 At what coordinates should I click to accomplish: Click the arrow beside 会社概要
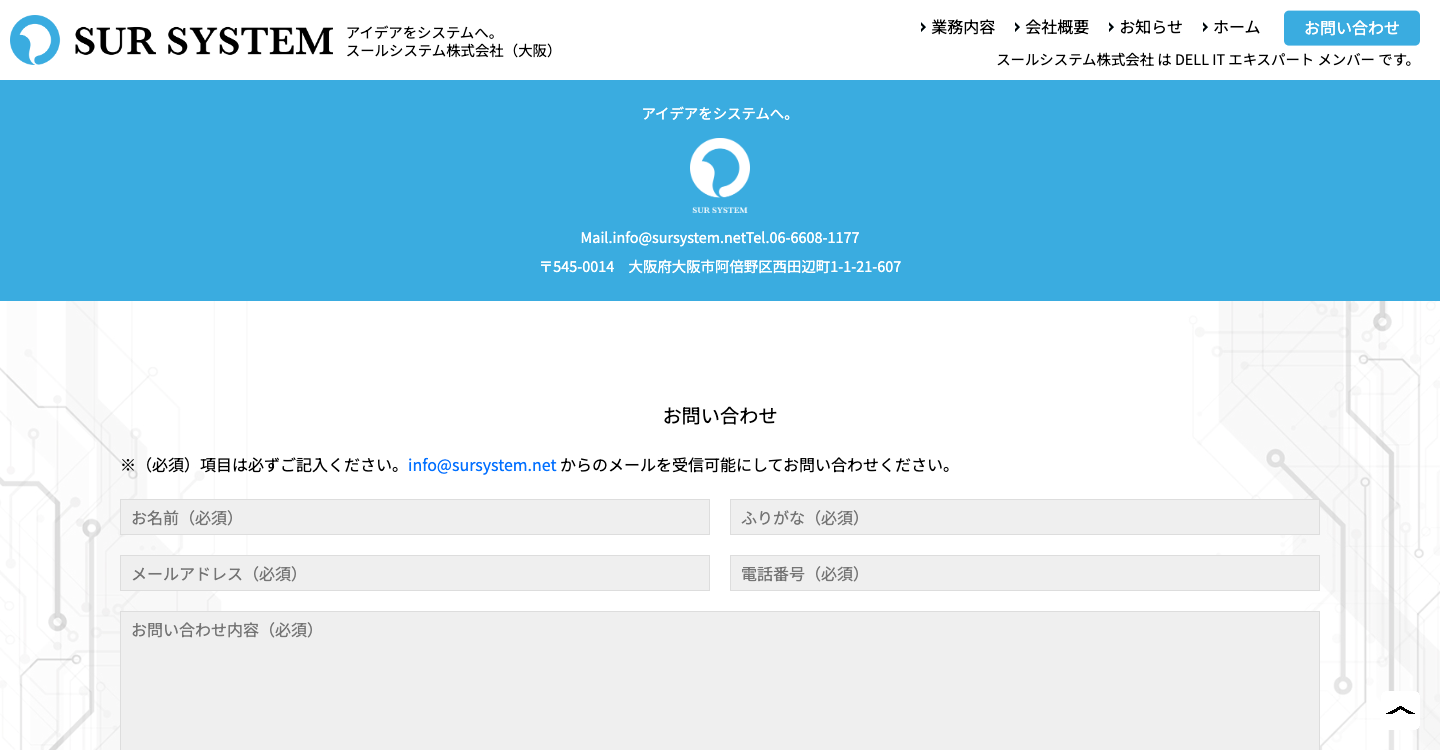pos(1017,27)
